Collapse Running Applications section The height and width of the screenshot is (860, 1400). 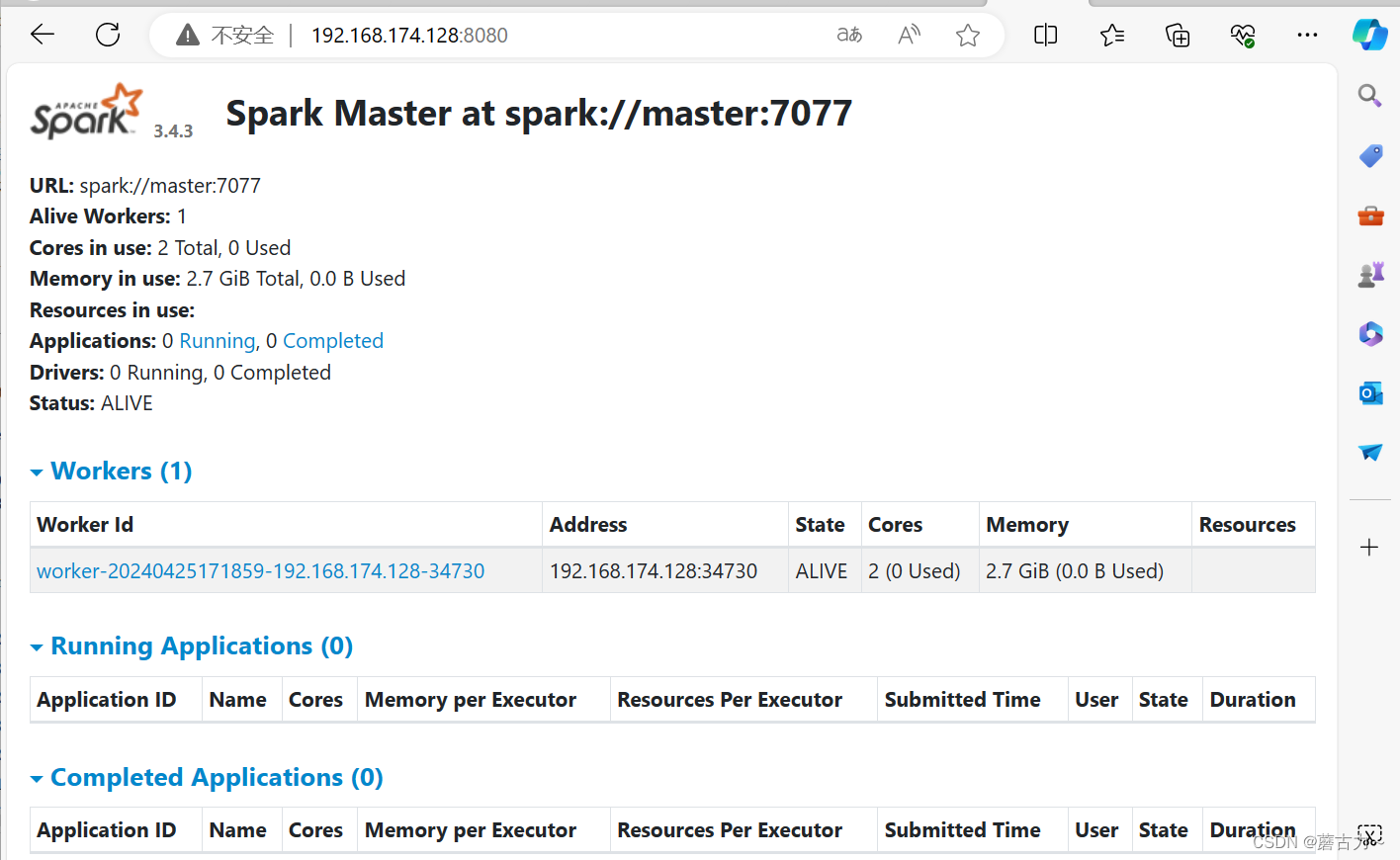pyautogui.click(x=37, y=645)
